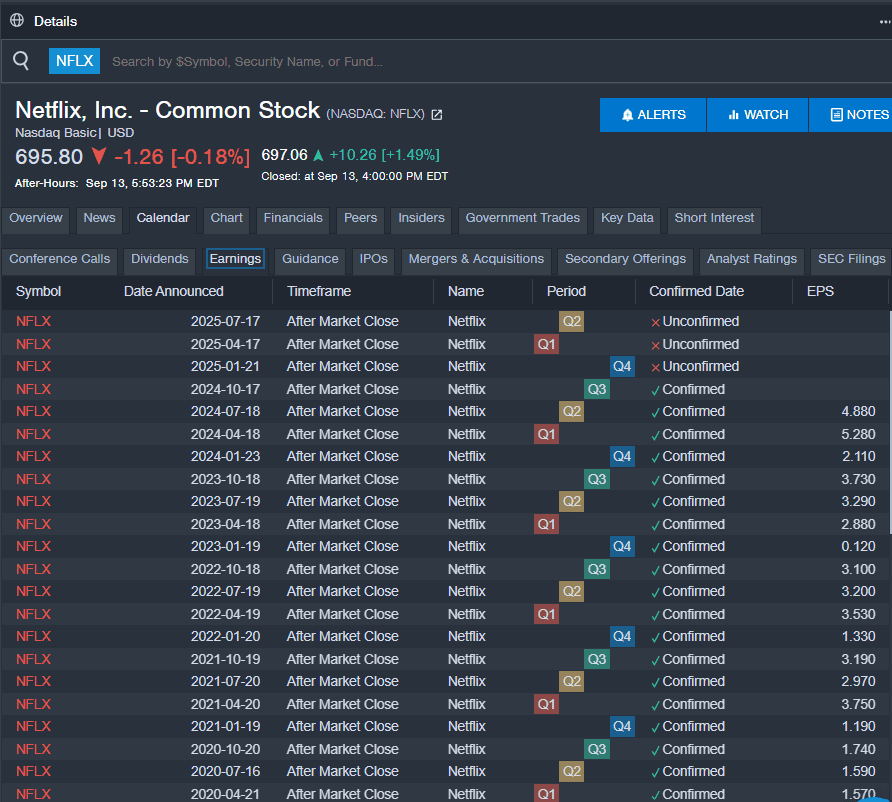Select the IPOs sub-tab

[374, 259]
